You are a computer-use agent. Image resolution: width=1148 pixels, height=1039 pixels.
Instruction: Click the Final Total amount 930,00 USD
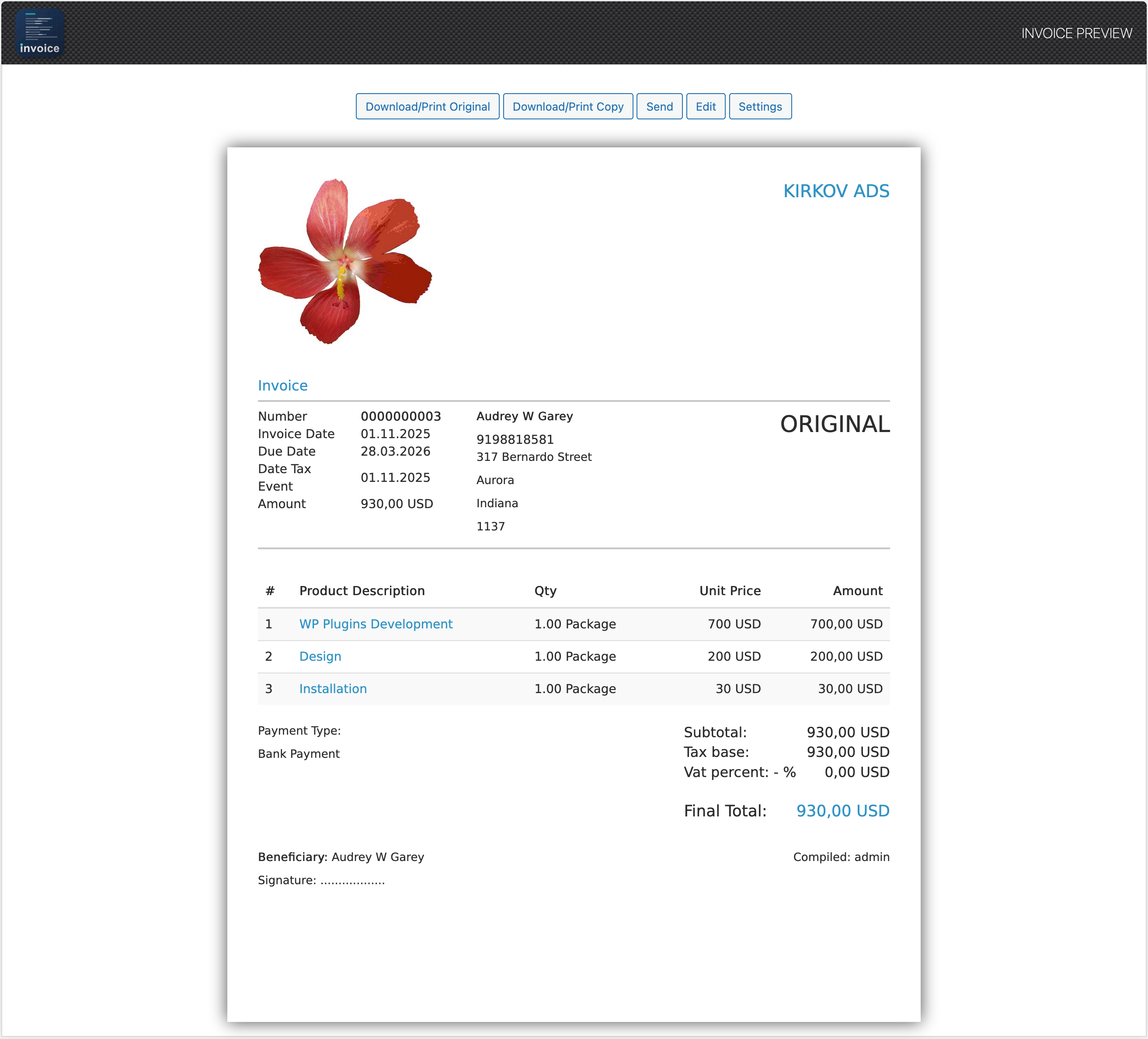point(843,811)
